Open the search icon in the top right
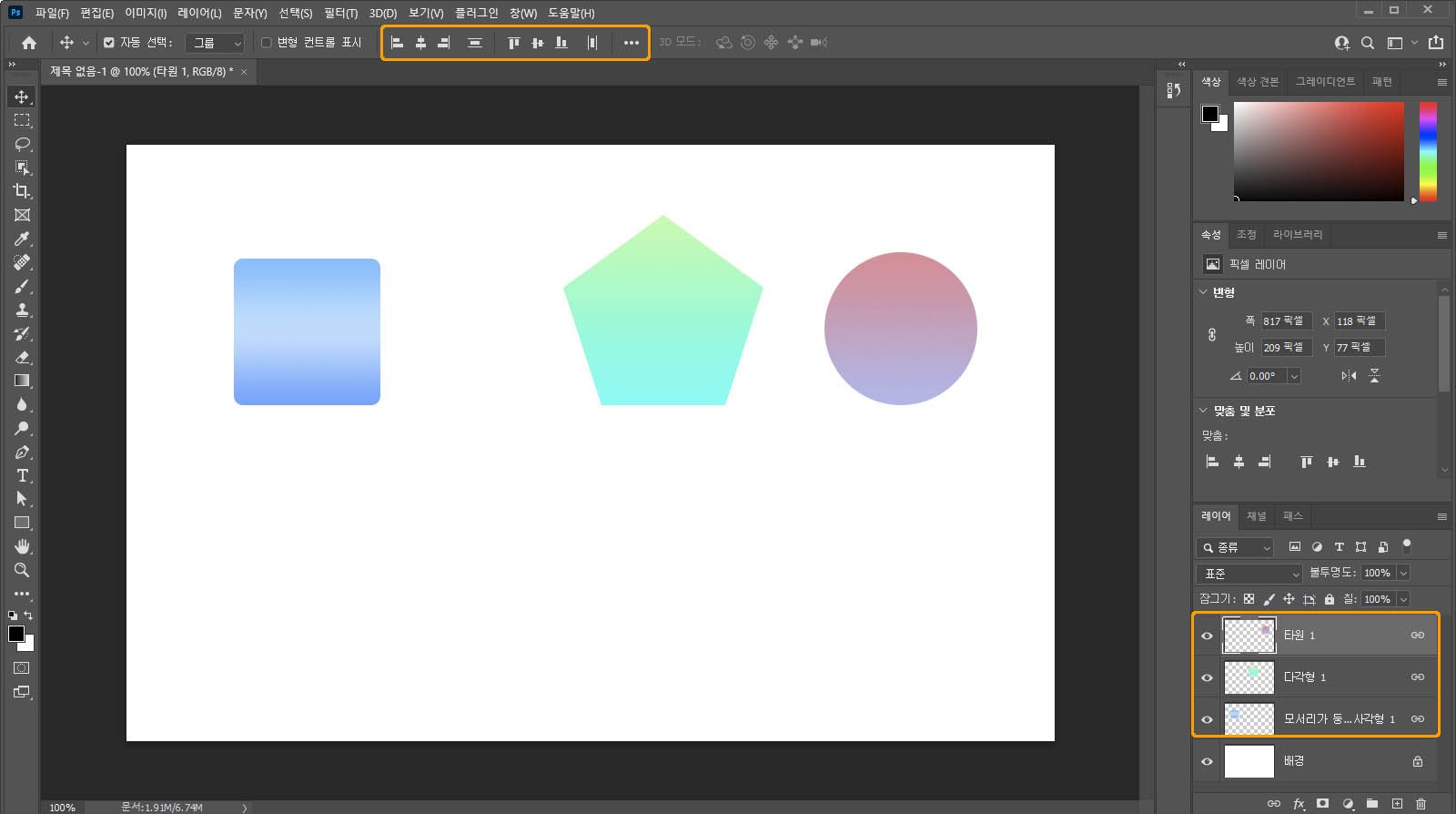Image resolution: width=1456 pixels, height=814 pixels. 1368,43
